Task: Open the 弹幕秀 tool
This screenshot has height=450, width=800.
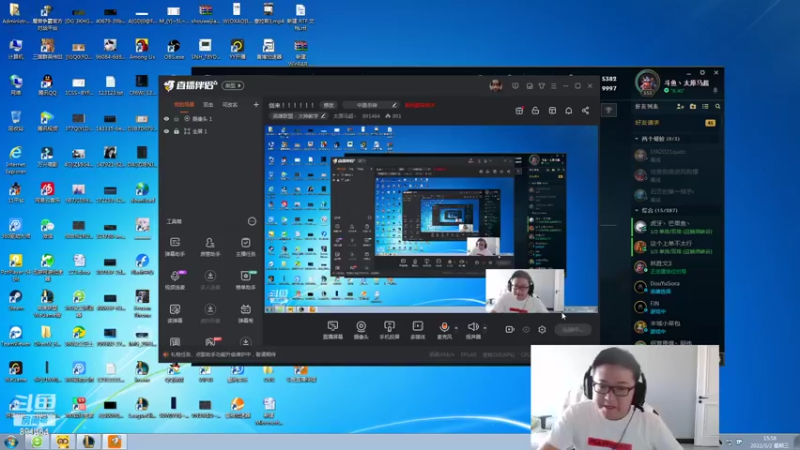Action: 245,313
